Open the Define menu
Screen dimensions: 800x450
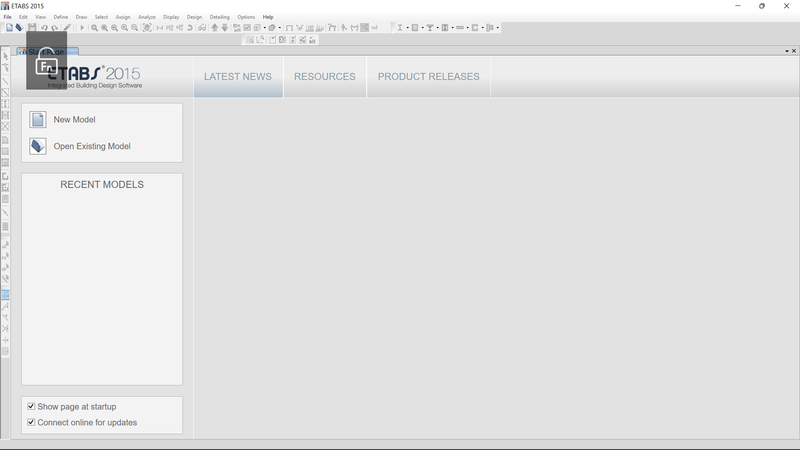pos(61,17)
